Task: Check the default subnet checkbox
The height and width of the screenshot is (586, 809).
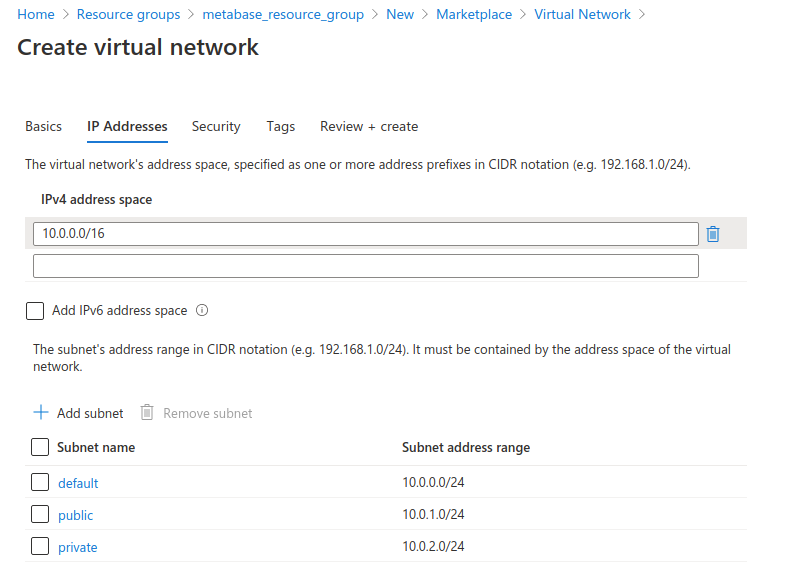Action: pos(39,482)
